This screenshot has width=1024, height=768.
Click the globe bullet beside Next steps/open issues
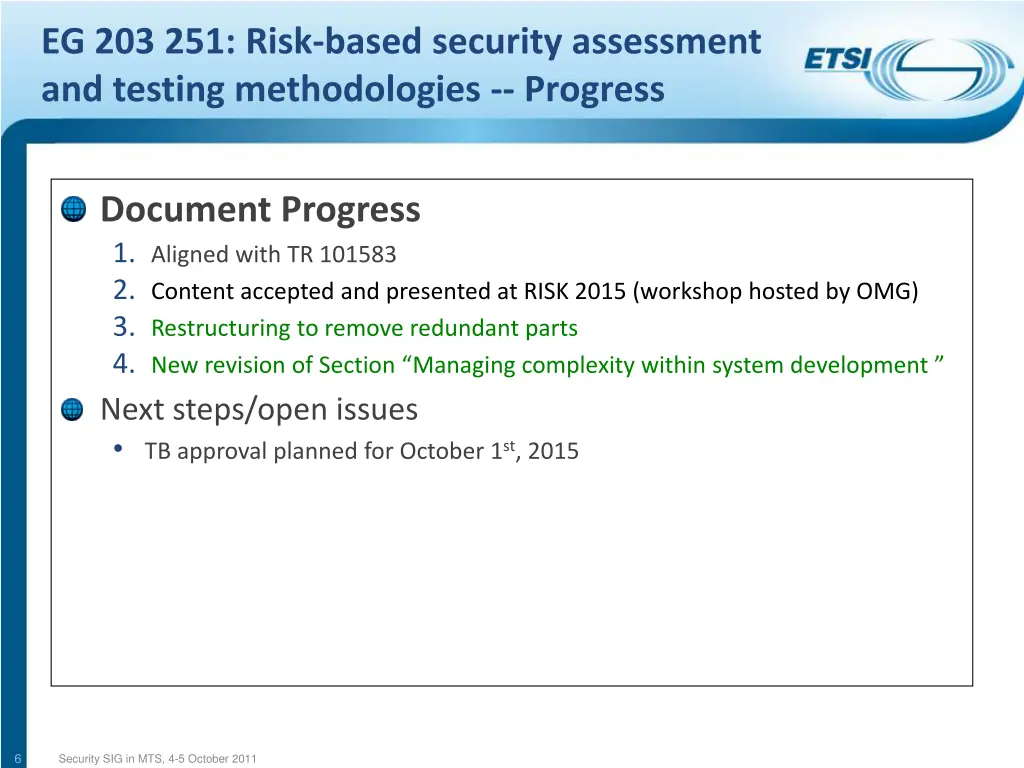(73, 409)
